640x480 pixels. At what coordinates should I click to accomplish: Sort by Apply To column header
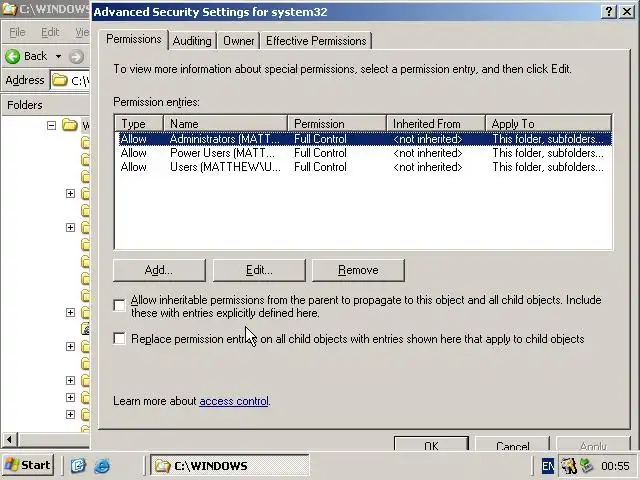[548, 124]
